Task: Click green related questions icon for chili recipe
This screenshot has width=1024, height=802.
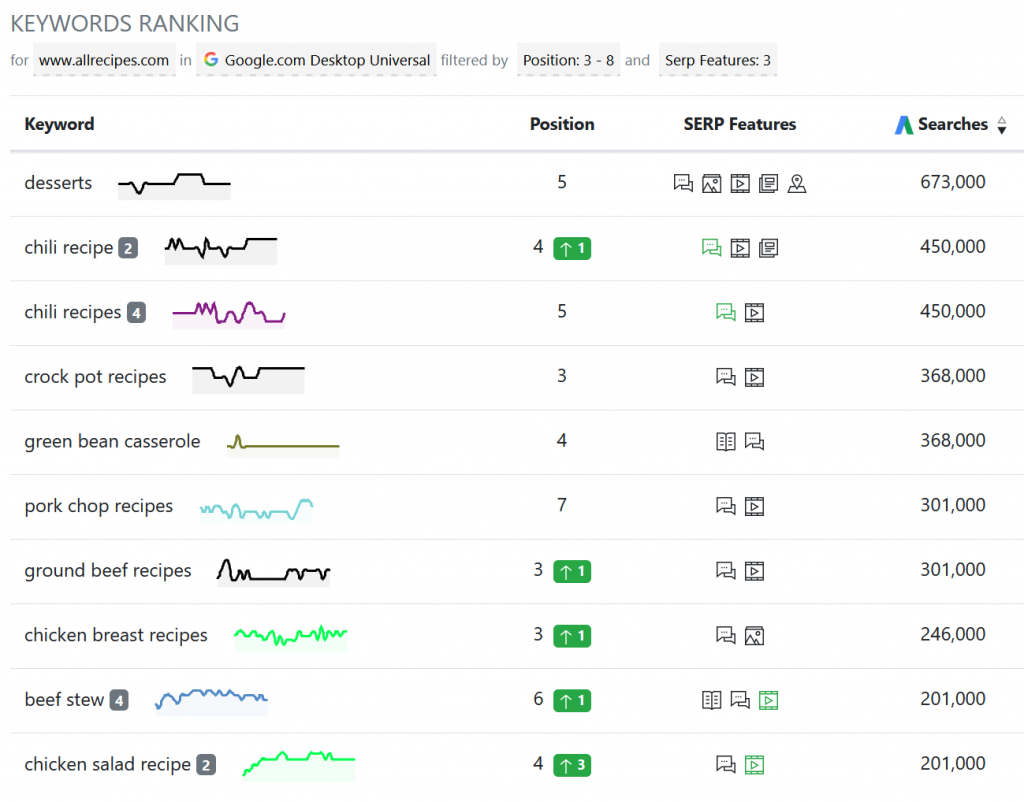Action: 711,248
